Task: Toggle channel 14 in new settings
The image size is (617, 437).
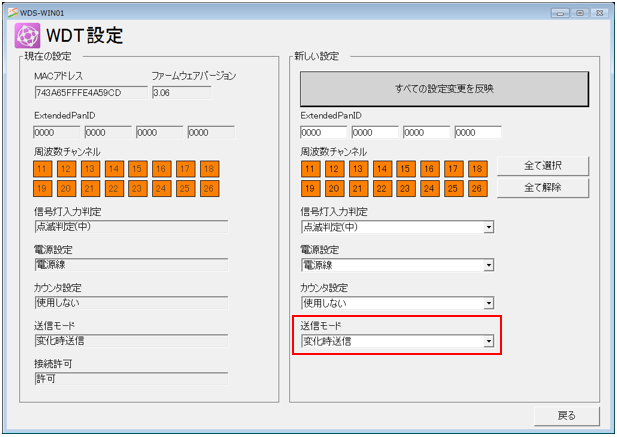Action: point(381,169)
